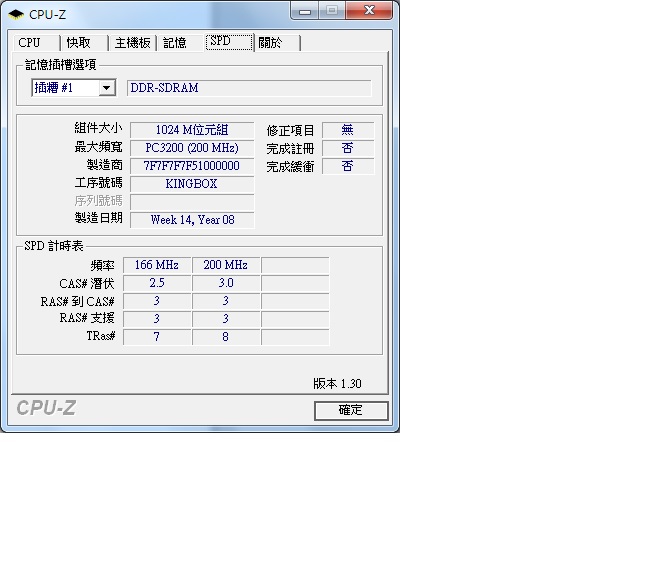Click the 組件大小 label
Image resolution: width=646 pixels, height=588 pixels.
(98, 128)
